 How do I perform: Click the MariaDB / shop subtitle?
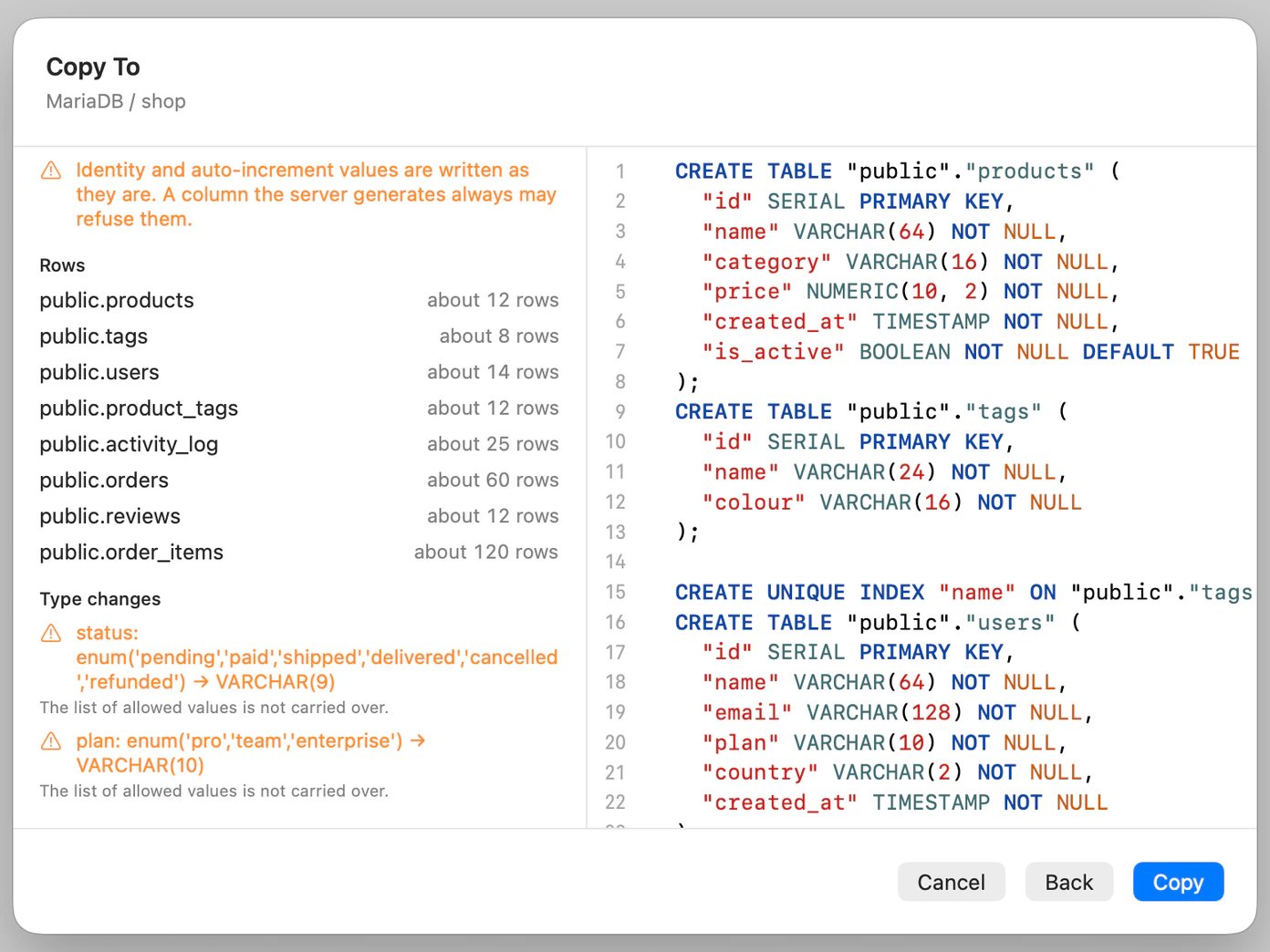[x=116, y=101]
